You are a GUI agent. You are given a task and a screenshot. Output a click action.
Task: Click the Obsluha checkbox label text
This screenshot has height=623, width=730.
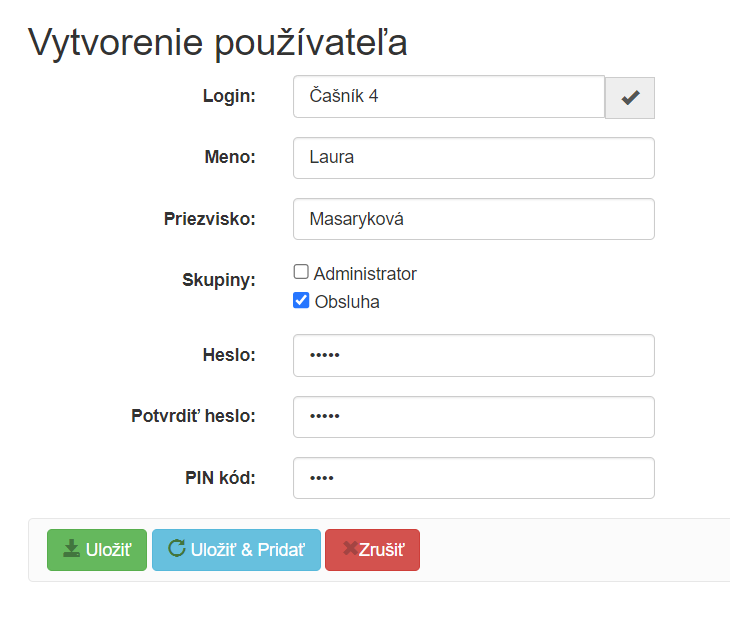(347, 301)
